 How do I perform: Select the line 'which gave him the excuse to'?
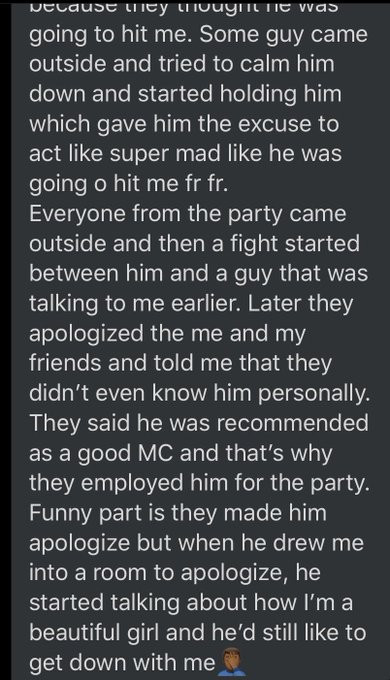point(184,125)
